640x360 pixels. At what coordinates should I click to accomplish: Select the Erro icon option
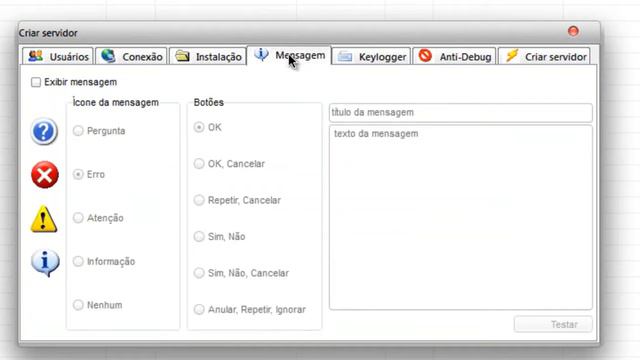(x=78, y=174)
